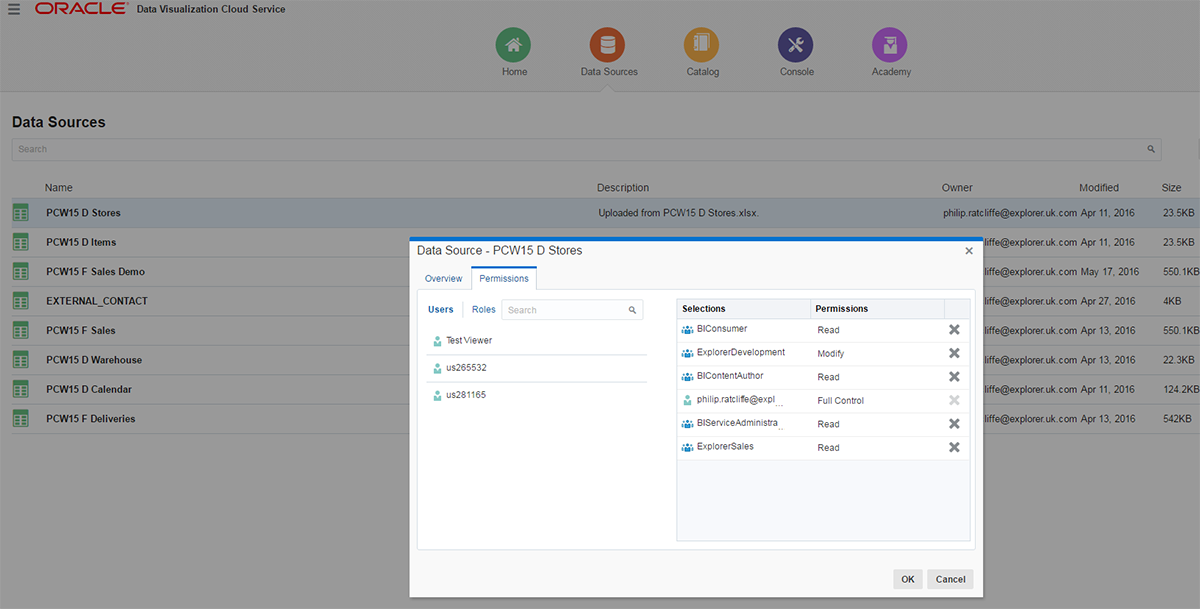Select BIContentAuthor in the Selections list
The image size is (1200, 609).
click(730, 377)
